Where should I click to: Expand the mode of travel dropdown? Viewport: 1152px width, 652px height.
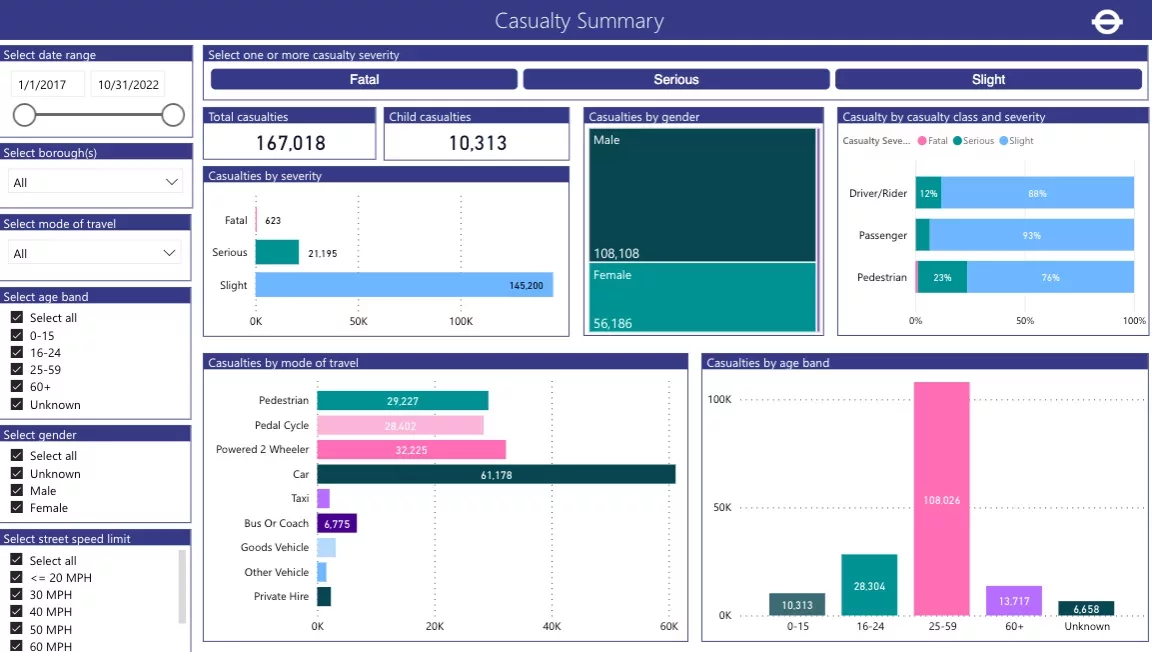coord(96,253)
